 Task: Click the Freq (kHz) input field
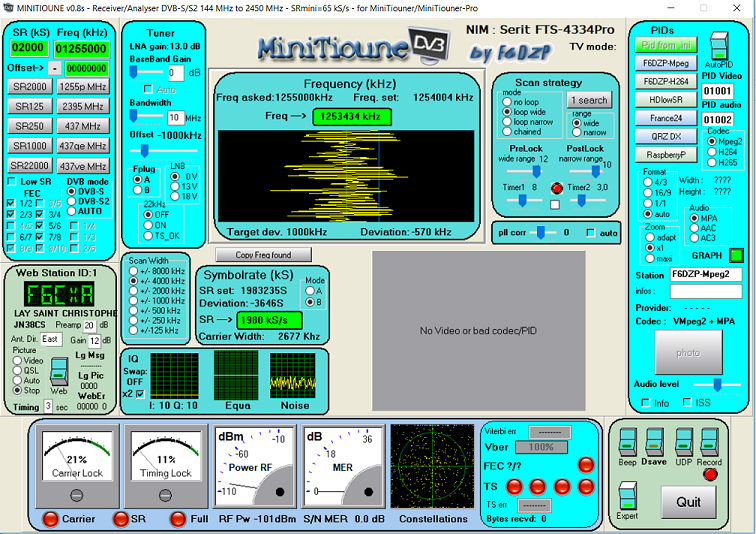(81, 49)
